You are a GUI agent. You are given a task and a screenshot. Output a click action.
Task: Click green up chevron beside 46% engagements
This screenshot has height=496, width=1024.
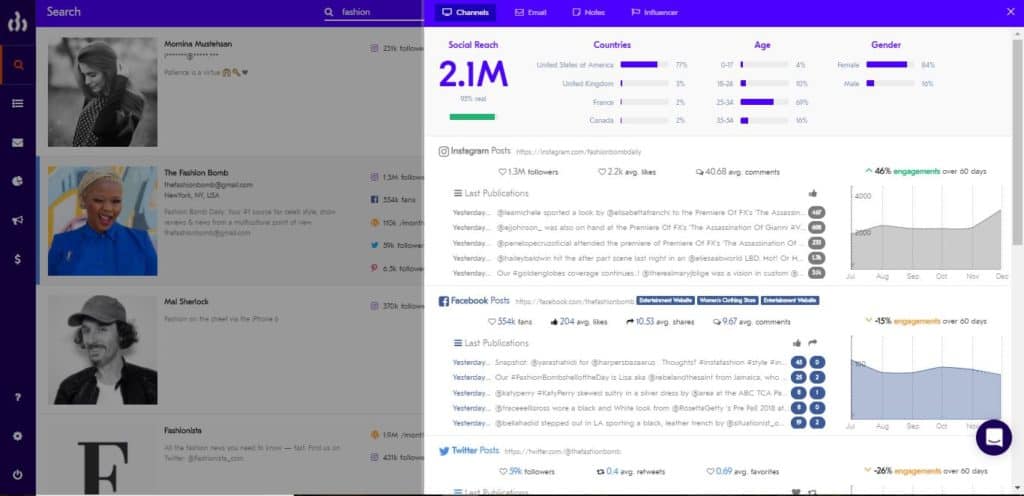tap(869, 171)
